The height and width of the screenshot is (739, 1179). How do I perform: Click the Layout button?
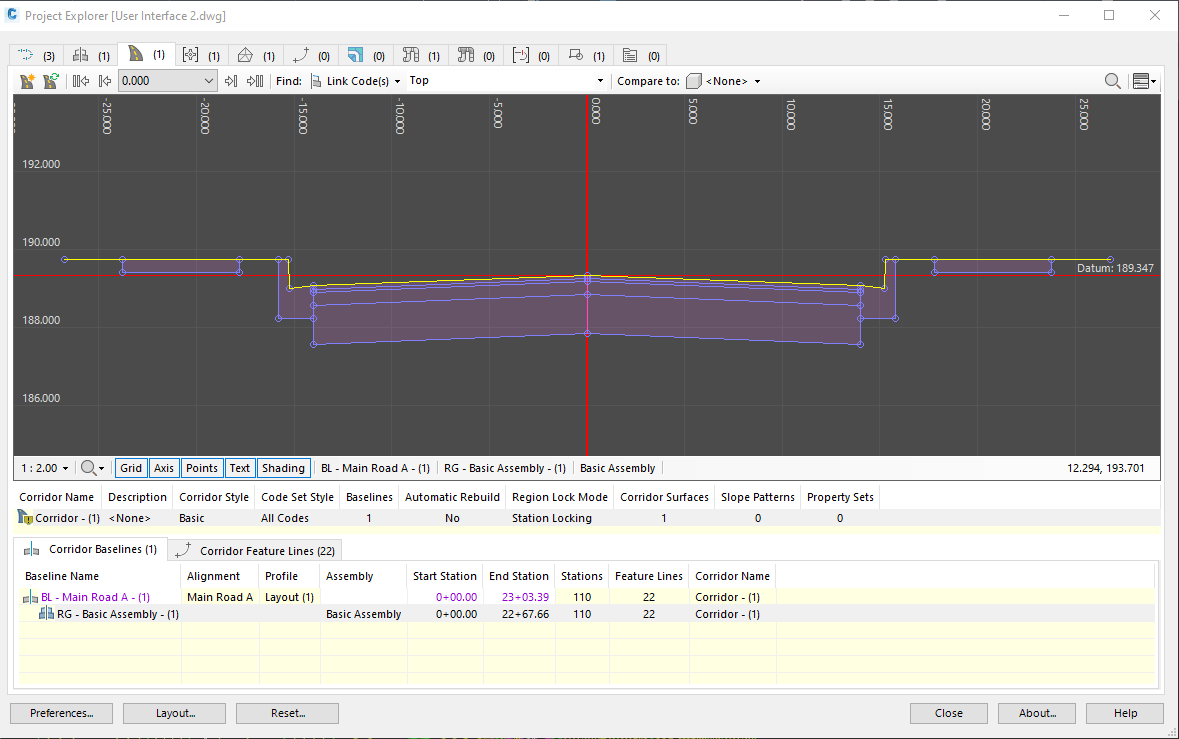tap(174, 713)
